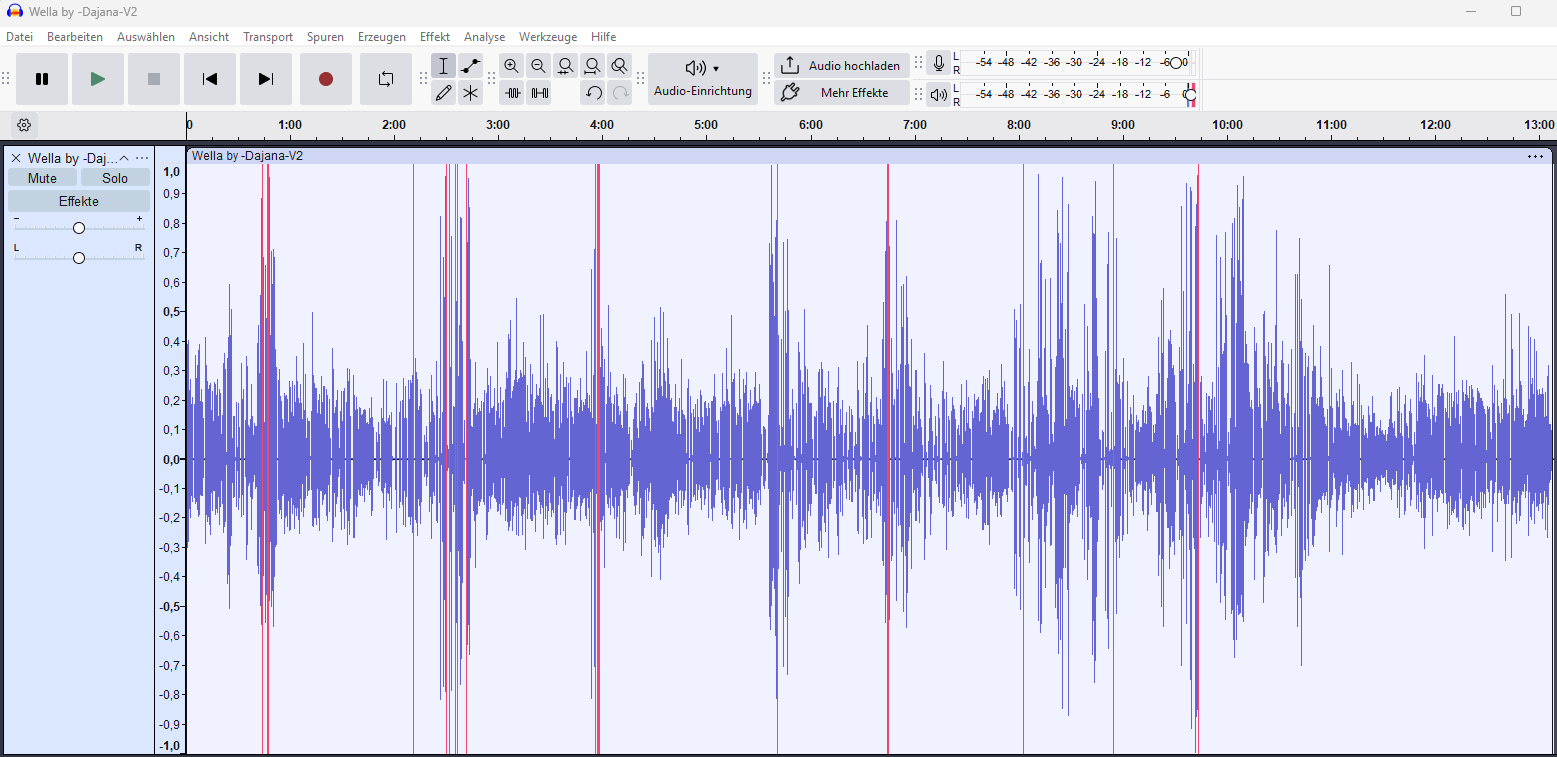Image resolution: width=1557 pixels, height=757 pixels.
Task: Zoom in on the waveform
Action: pos(512,66)
